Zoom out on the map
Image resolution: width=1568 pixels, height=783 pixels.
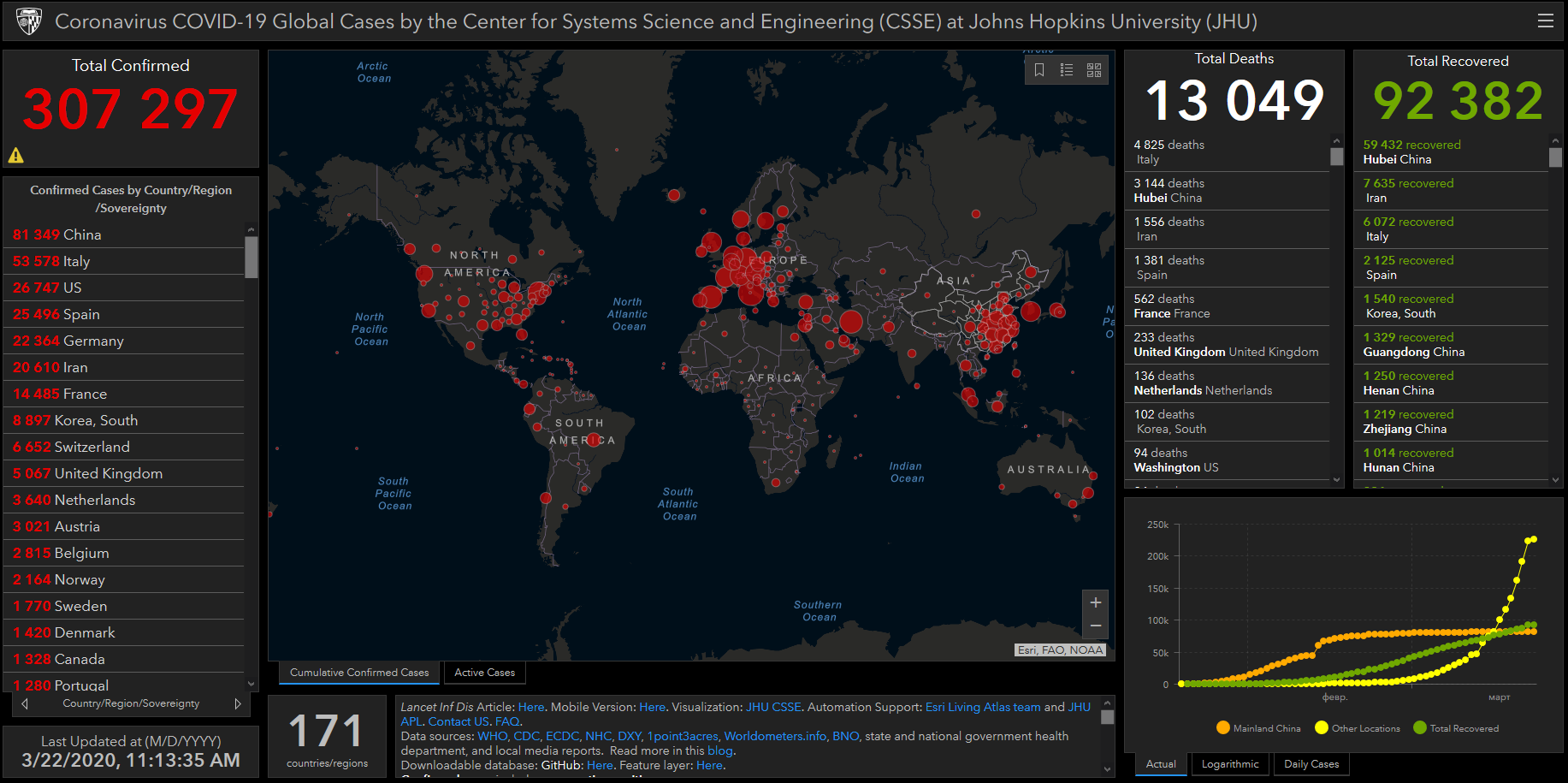[x=1095, y=626]
